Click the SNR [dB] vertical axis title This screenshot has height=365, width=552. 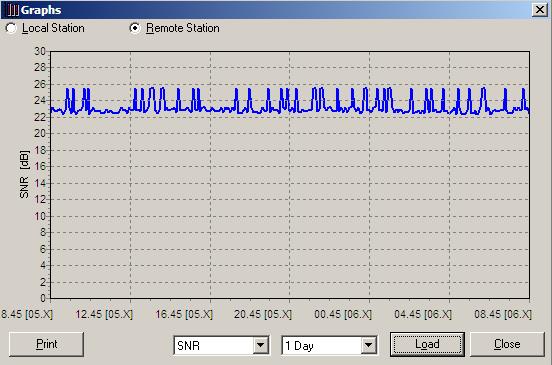[24, 175]
